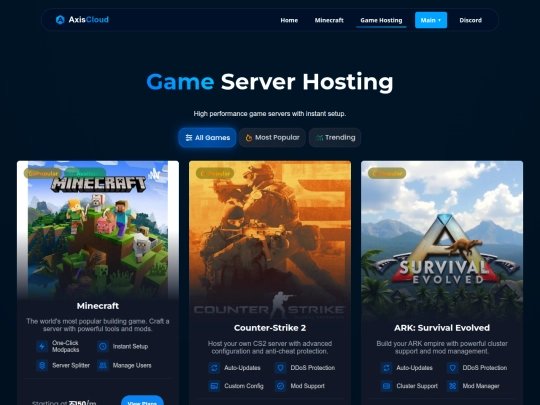Click the clock Instant Setup icon
This screenshot has height=405, width=540.
point(103,346)
